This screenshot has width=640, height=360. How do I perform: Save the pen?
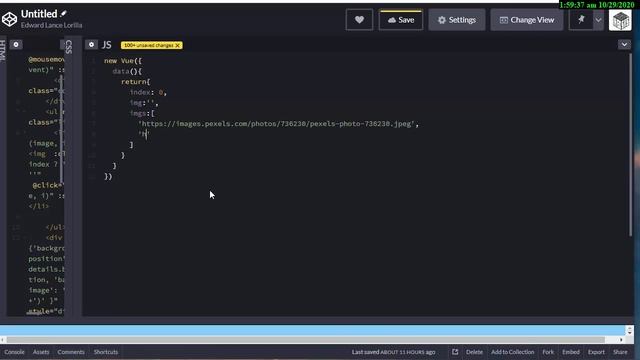(401, 20)
